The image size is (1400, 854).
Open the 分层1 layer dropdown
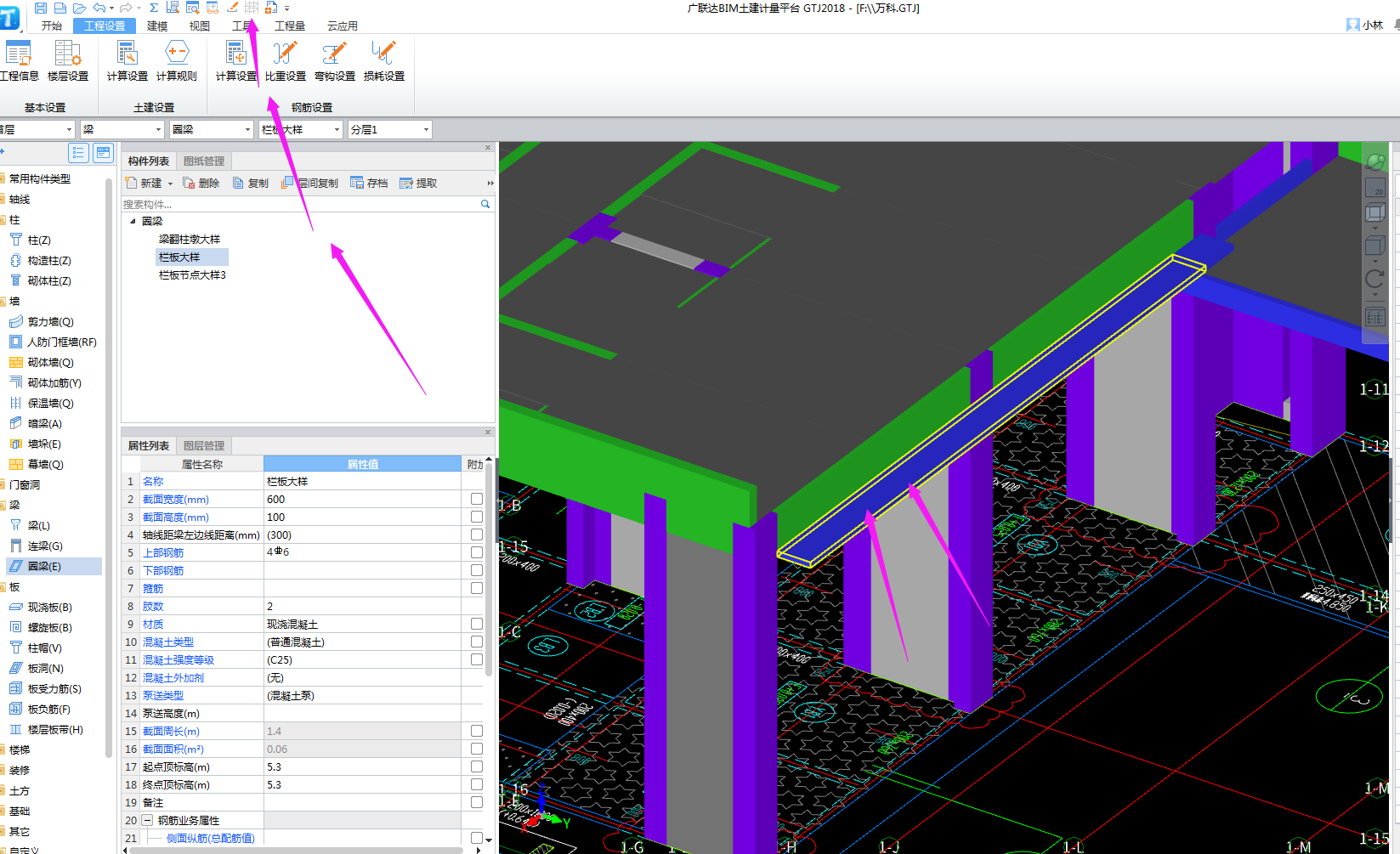pyautogui.click(x=389, y=129)
